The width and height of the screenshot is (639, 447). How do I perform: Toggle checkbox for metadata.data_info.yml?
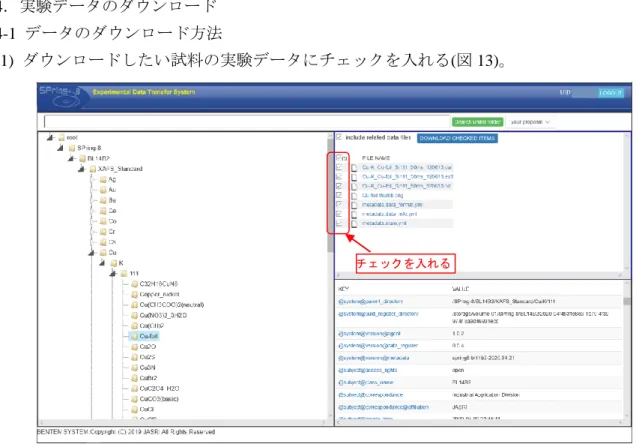tap(339, 214)
